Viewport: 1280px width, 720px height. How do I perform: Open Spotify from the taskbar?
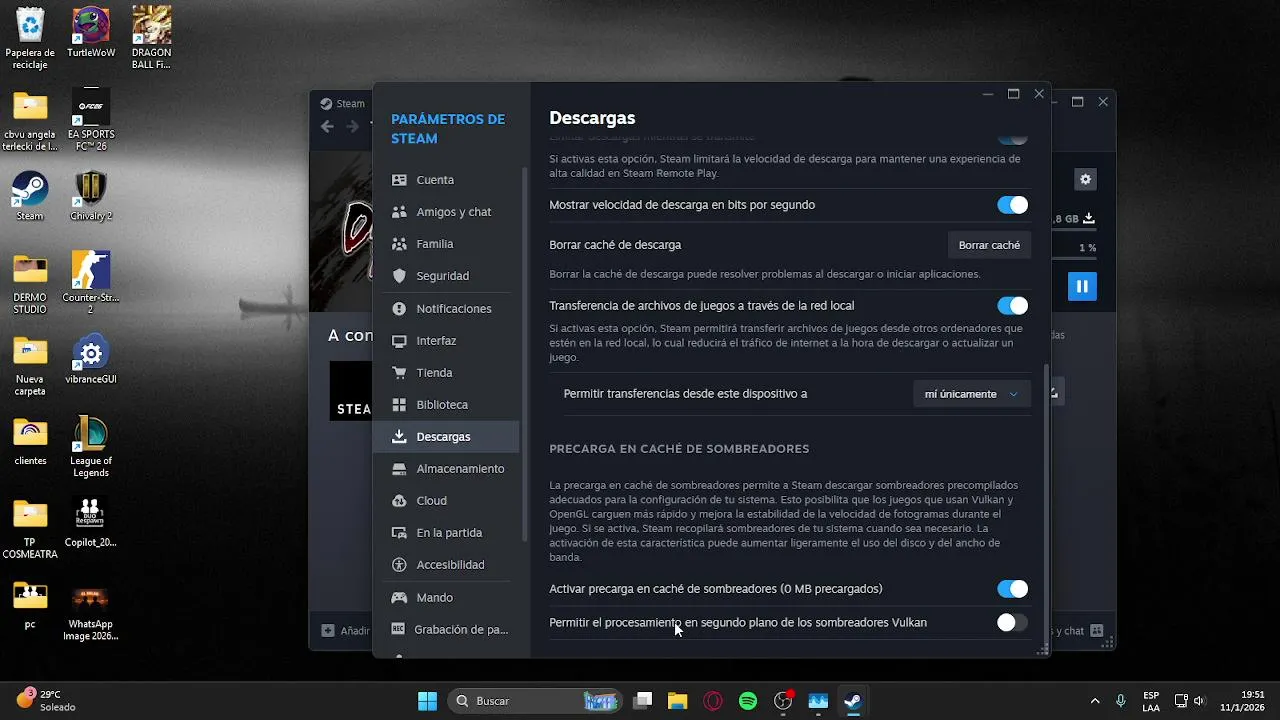pos(748,701)
